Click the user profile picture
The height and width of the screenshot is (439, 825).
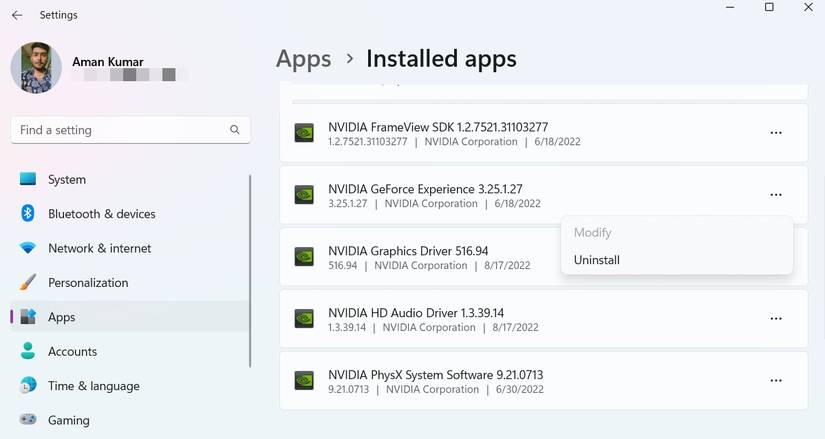(x=36, y=67)
